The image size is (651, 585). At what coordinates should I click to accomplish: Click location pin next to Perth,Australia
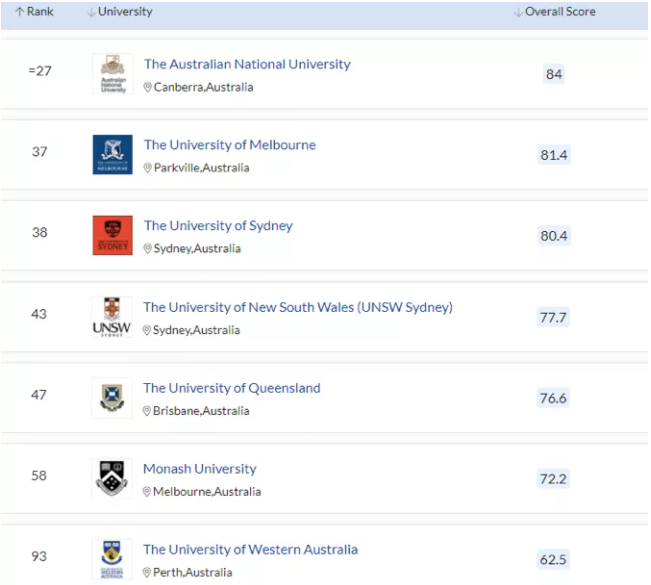coord(147,573)
